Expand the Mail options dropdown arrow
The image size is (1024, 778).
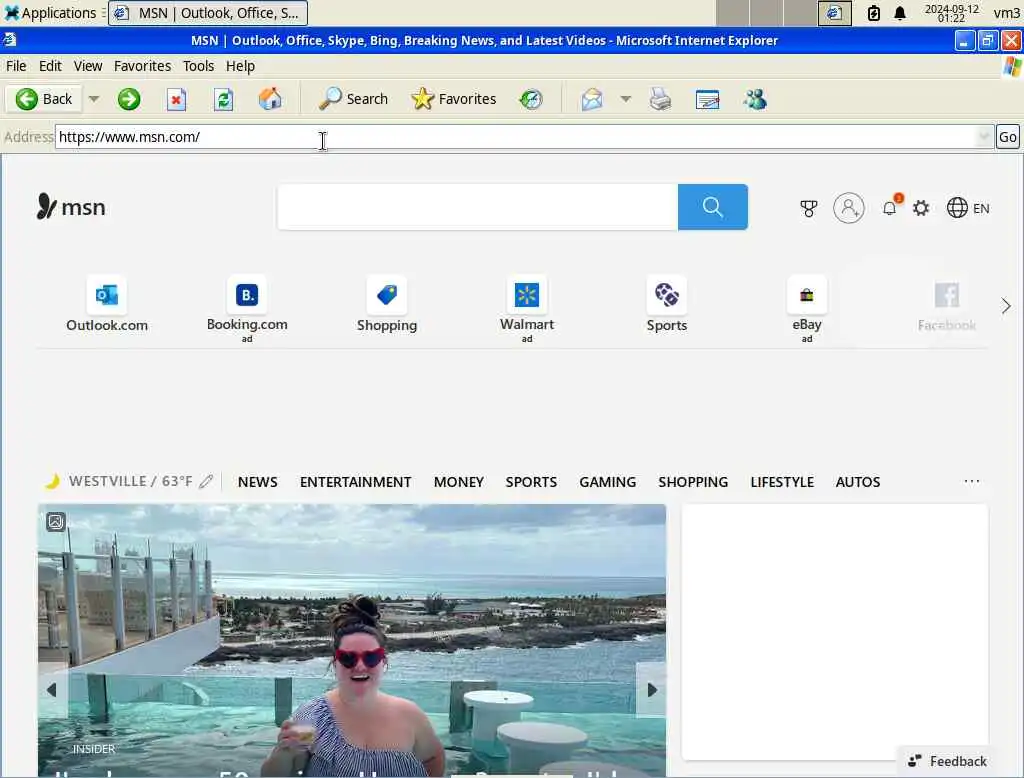626,99
